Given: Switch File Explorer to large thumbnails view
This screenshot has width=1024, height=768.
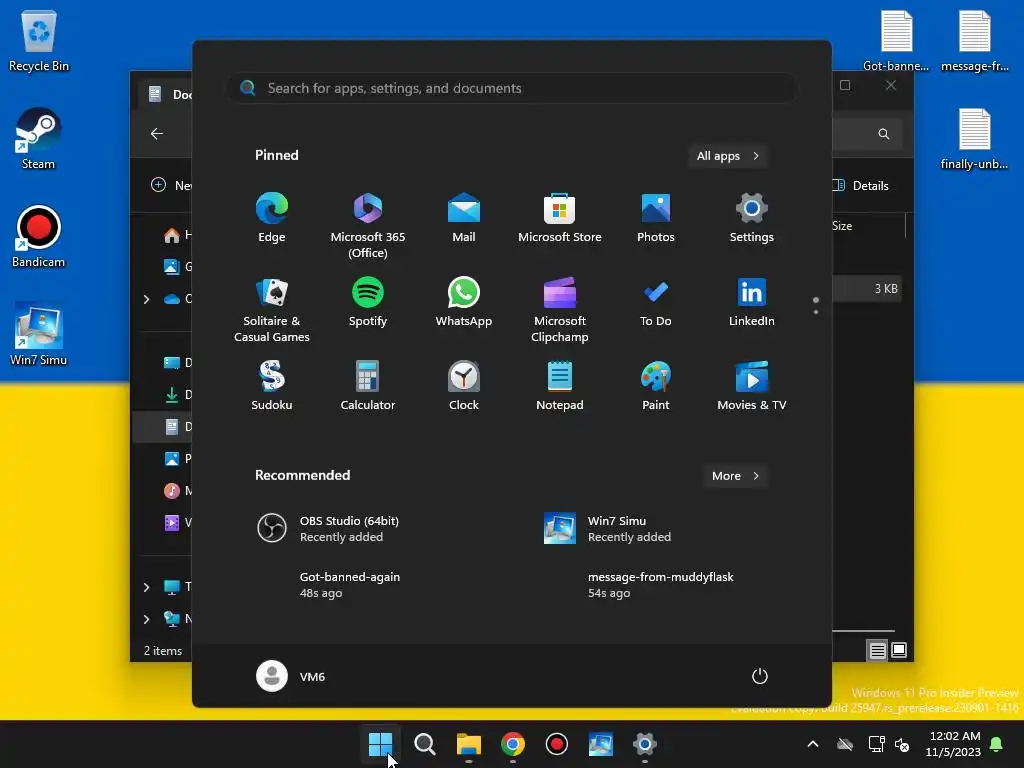Looking at the screenshot, I should coord(899,650).
